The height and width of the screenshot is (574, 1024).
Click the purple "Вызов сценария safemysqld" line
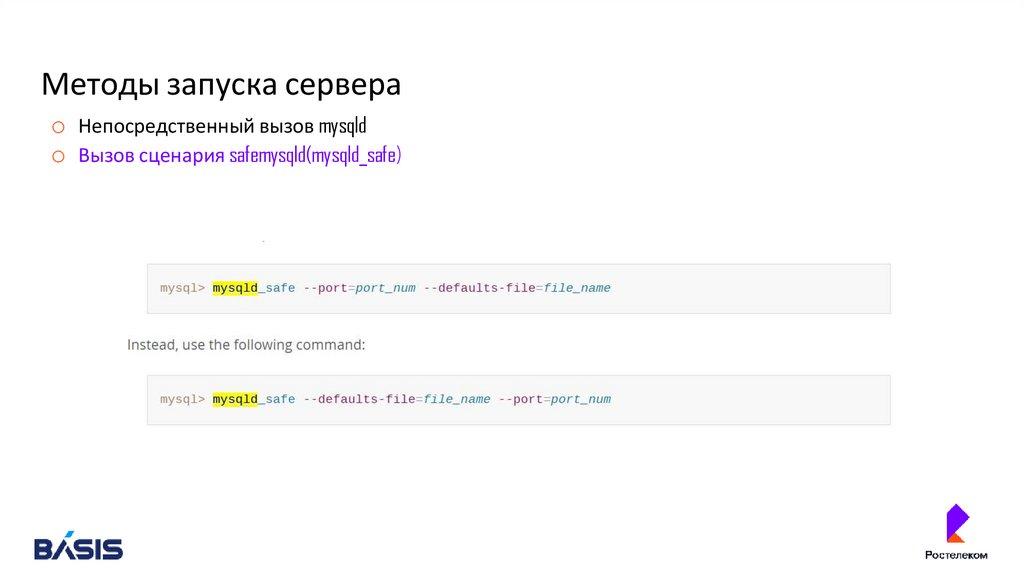click(x=239, y=156)
